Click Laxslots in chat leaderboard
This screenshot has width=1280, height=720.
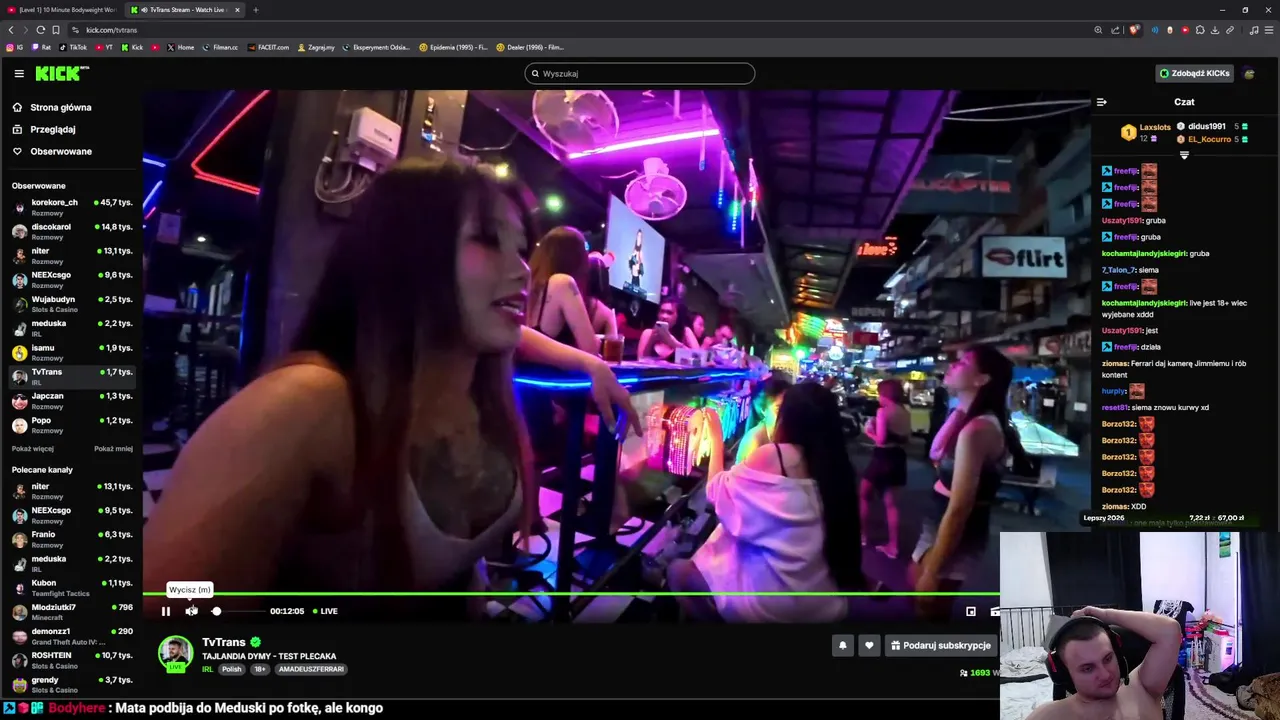point(1155,127)
